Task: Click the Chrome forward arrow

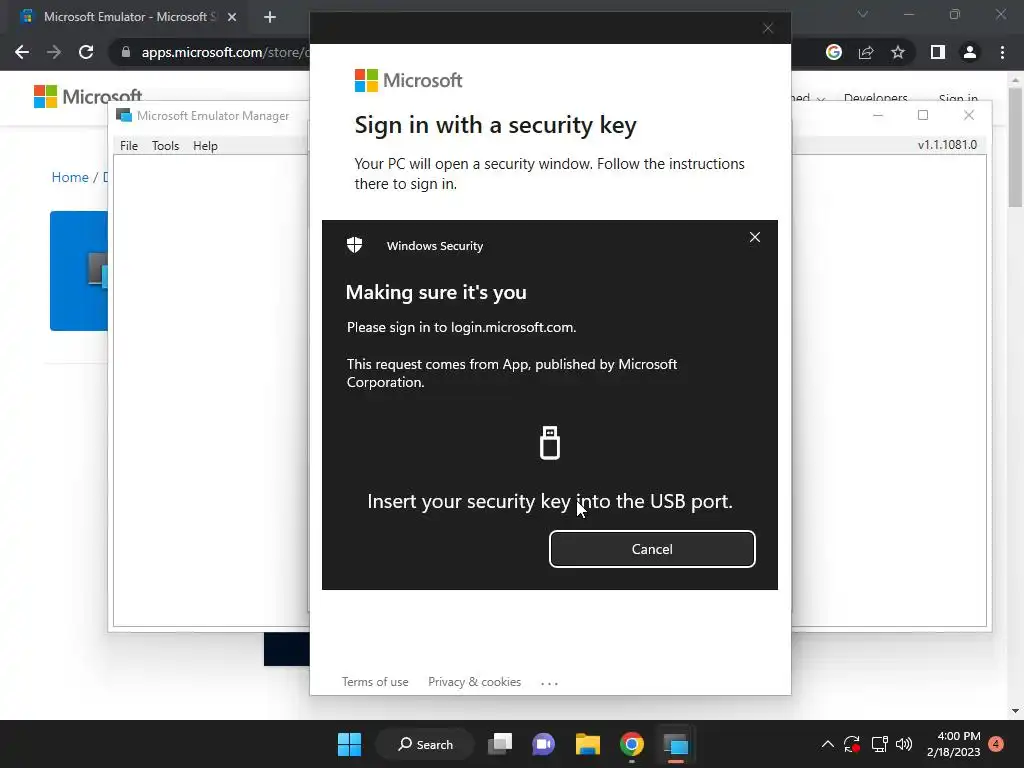Action: click(54, 52)
